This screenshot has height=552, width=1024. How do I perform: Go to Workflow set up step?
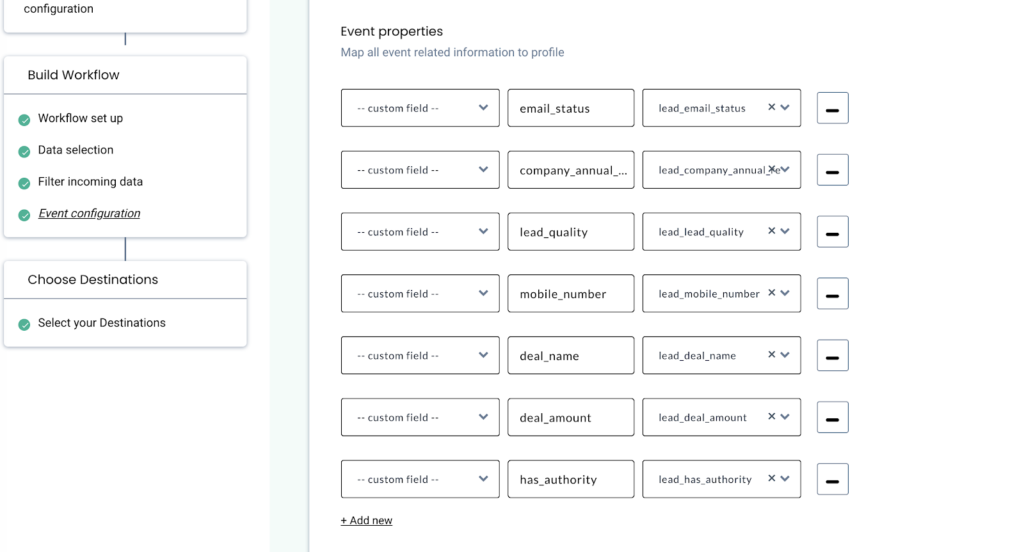pos(80,118)
